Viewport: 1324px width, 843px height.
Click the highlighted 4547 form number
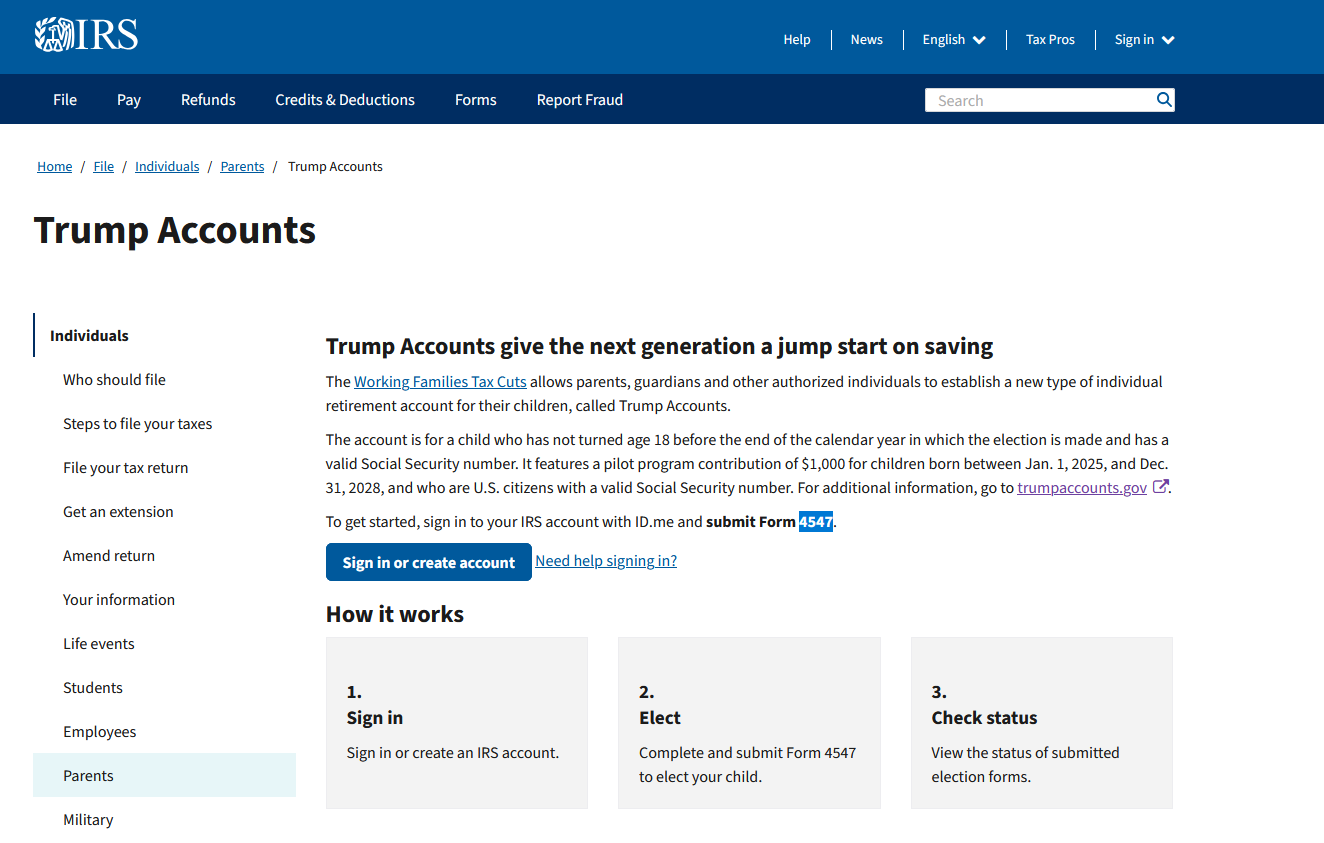[x=816, y=522]
